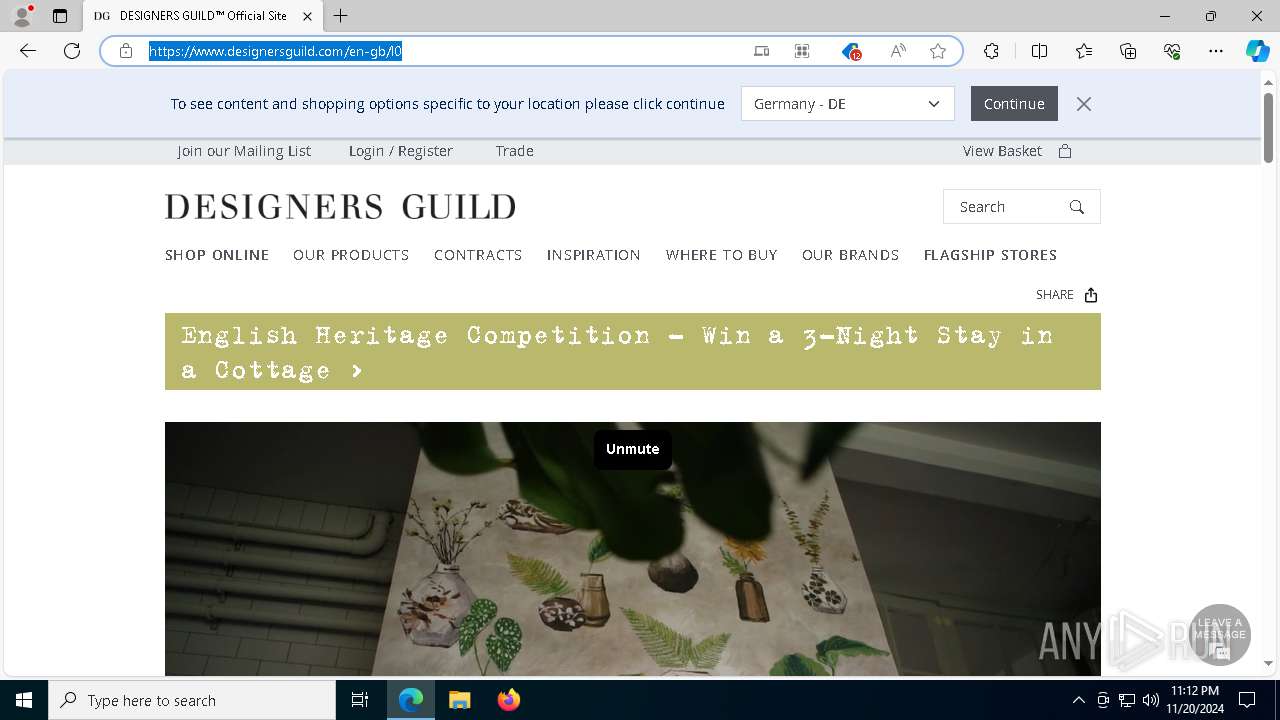Open the FLAGSHIP STORES menu
This screenshot has width=1280, height=720.
click(x=991, y=255)
